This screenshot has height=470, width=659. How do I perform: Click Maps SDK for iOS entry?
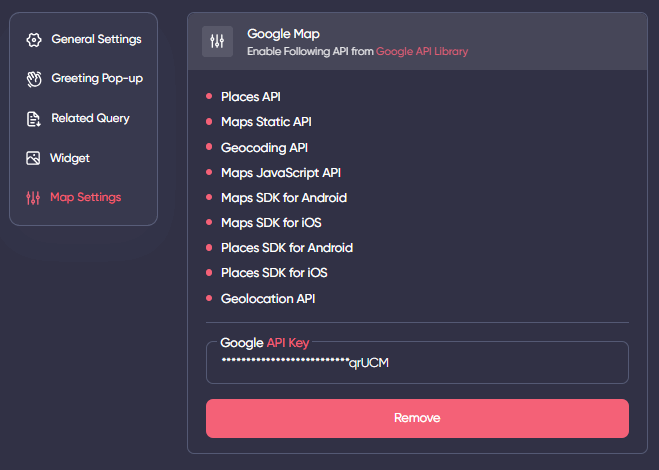click(271, 223)
